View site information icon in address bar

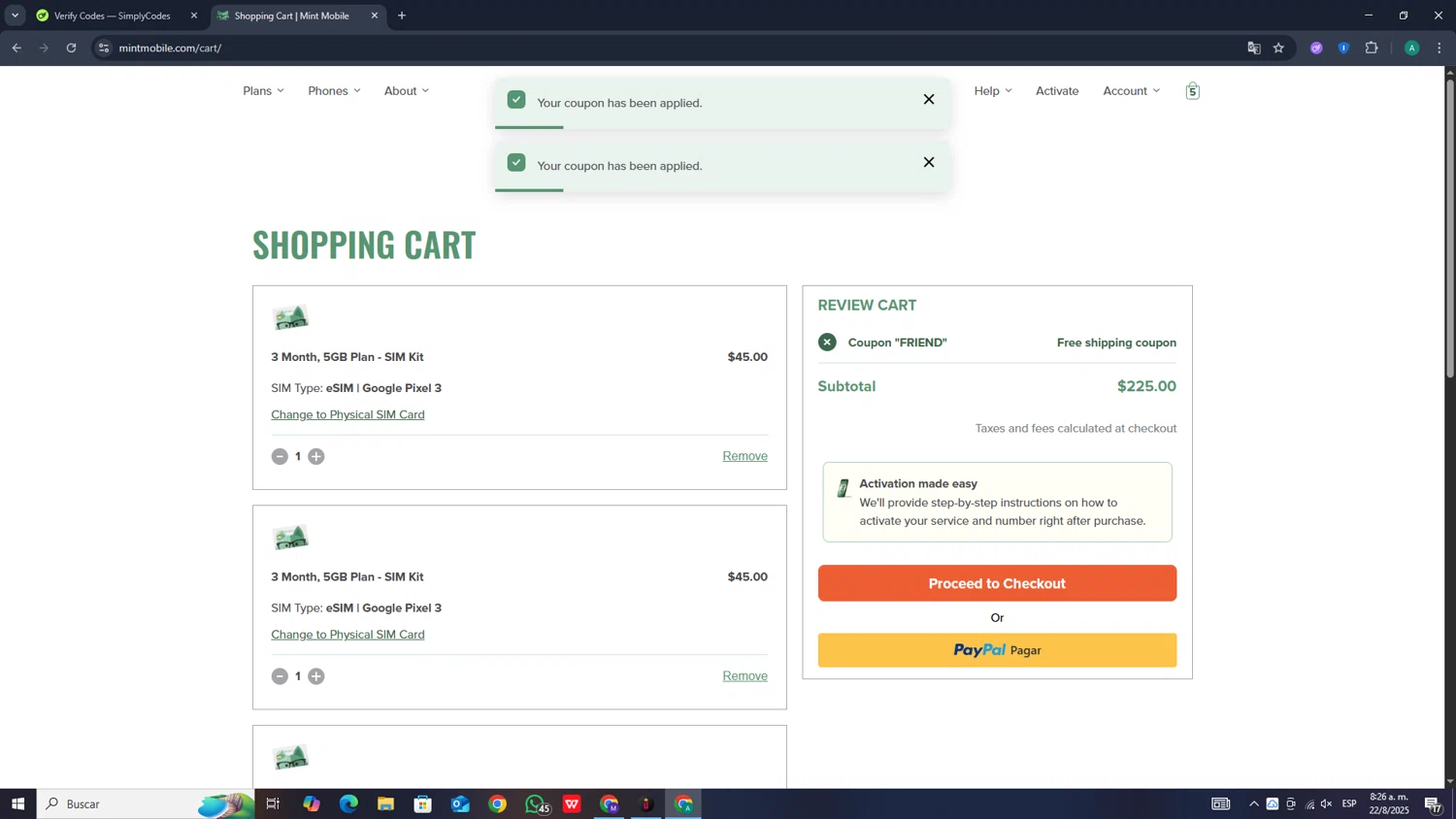point(104,48)
